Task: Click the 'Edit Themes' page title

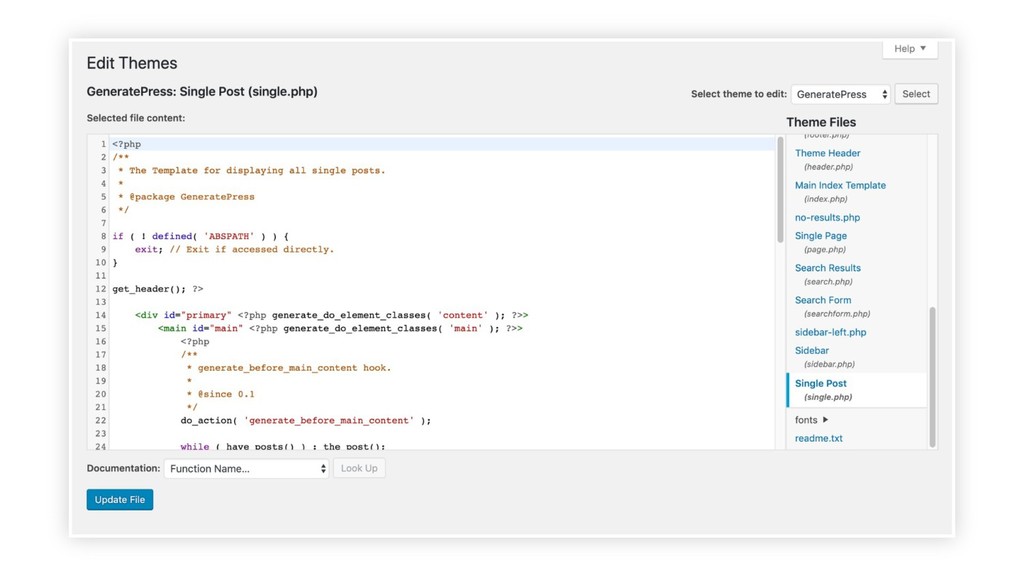Action: tap(132, 63)
